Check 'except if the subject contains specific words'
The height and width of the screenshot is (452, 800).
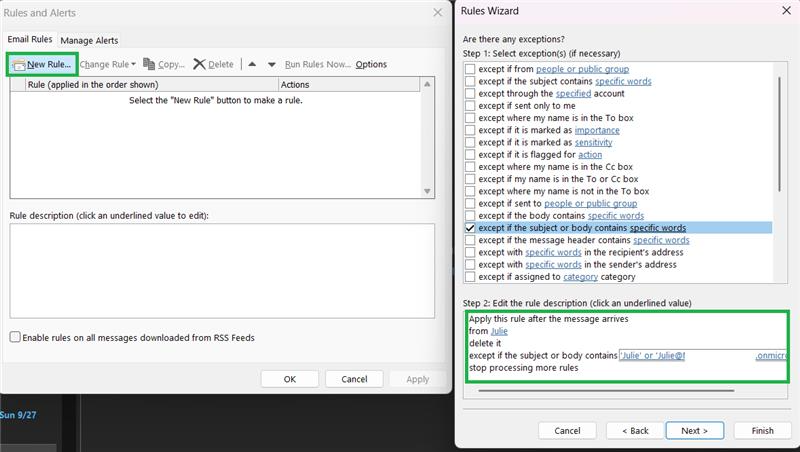pos(470,81)
